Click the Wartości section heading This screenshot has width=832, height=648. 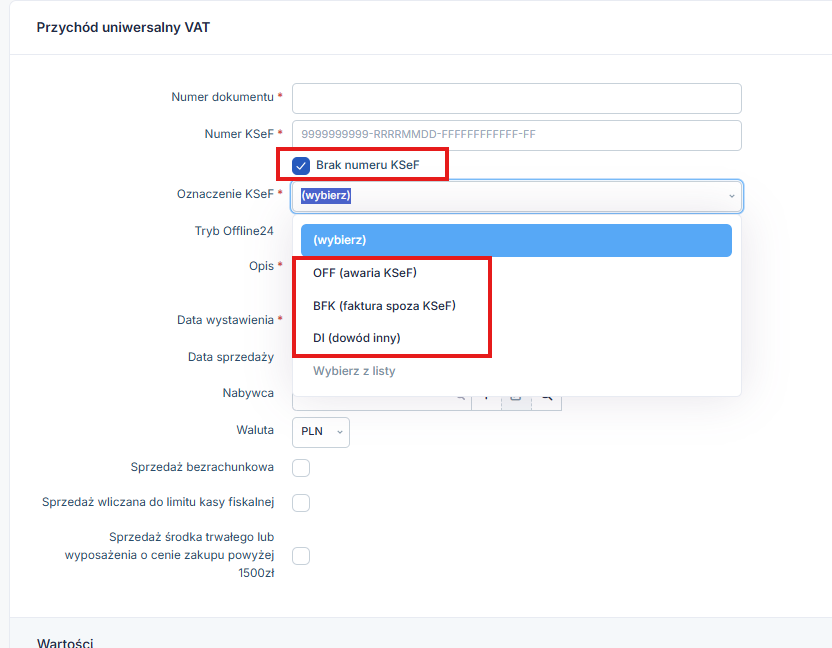65,643
